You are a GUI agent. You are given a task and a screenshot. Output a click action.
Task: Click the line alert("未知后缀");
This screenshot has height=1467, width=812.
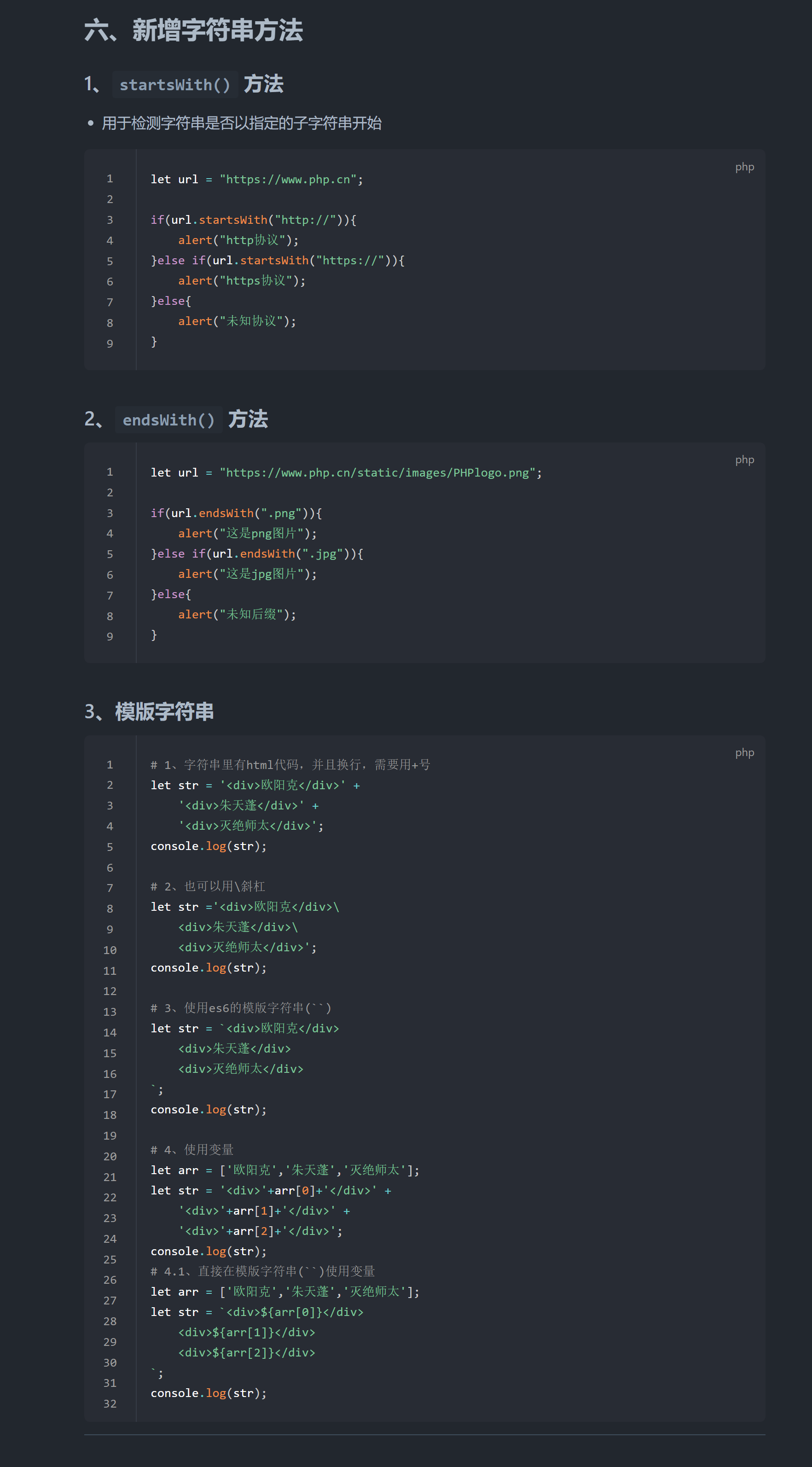tap(237, 615)
